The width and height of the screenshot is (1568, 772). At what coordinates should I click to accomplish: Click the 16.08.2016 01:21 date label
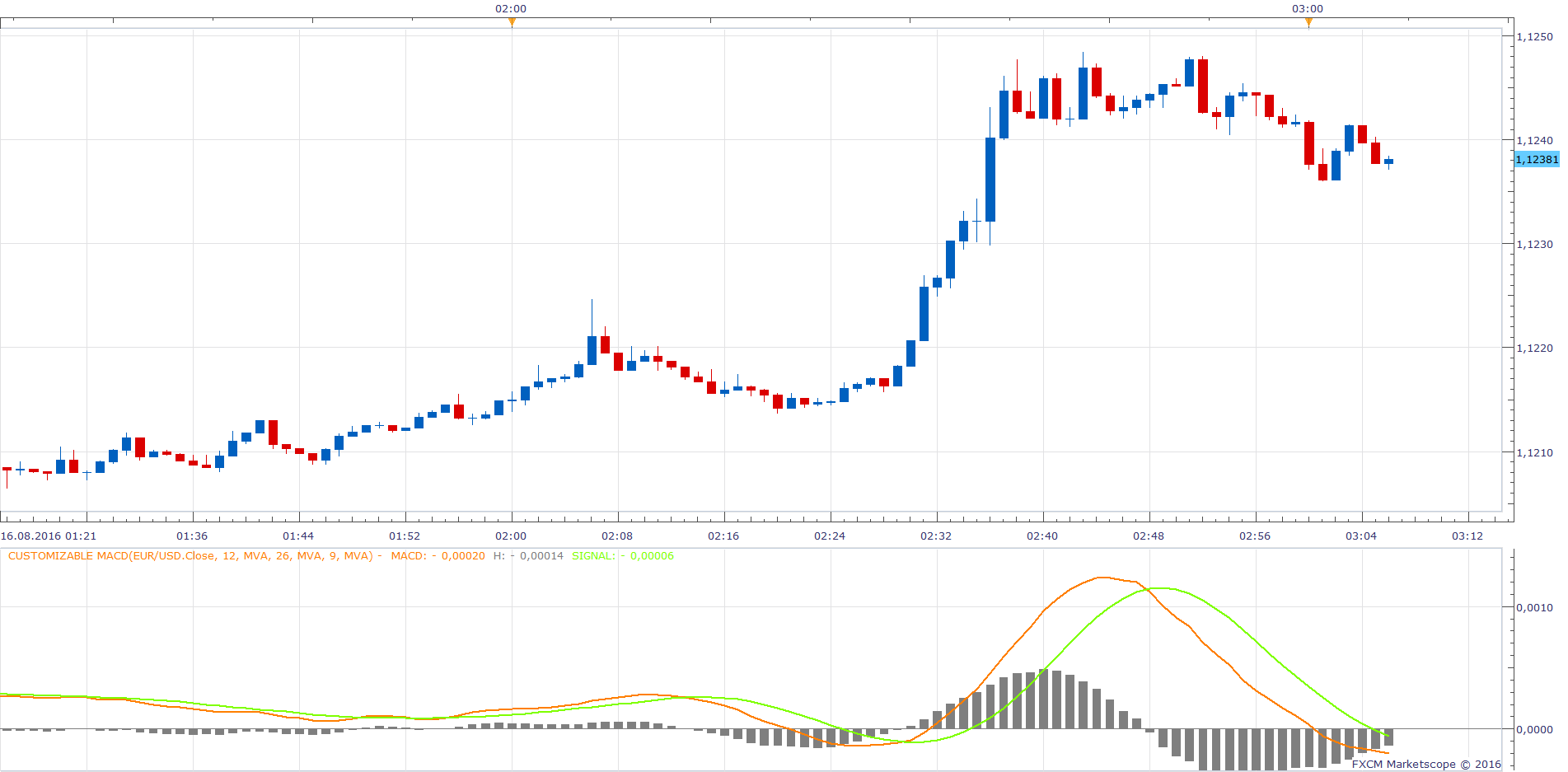[49, 536]
